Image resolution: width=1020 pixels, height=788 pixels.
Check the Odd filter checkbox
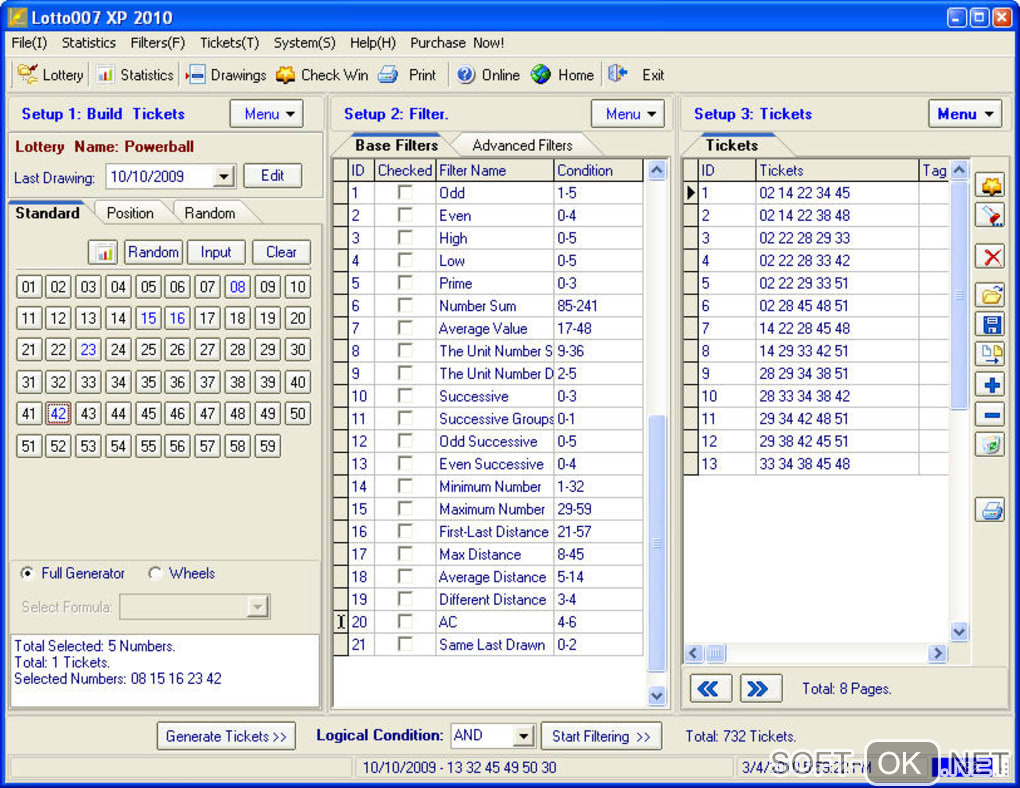405,192
